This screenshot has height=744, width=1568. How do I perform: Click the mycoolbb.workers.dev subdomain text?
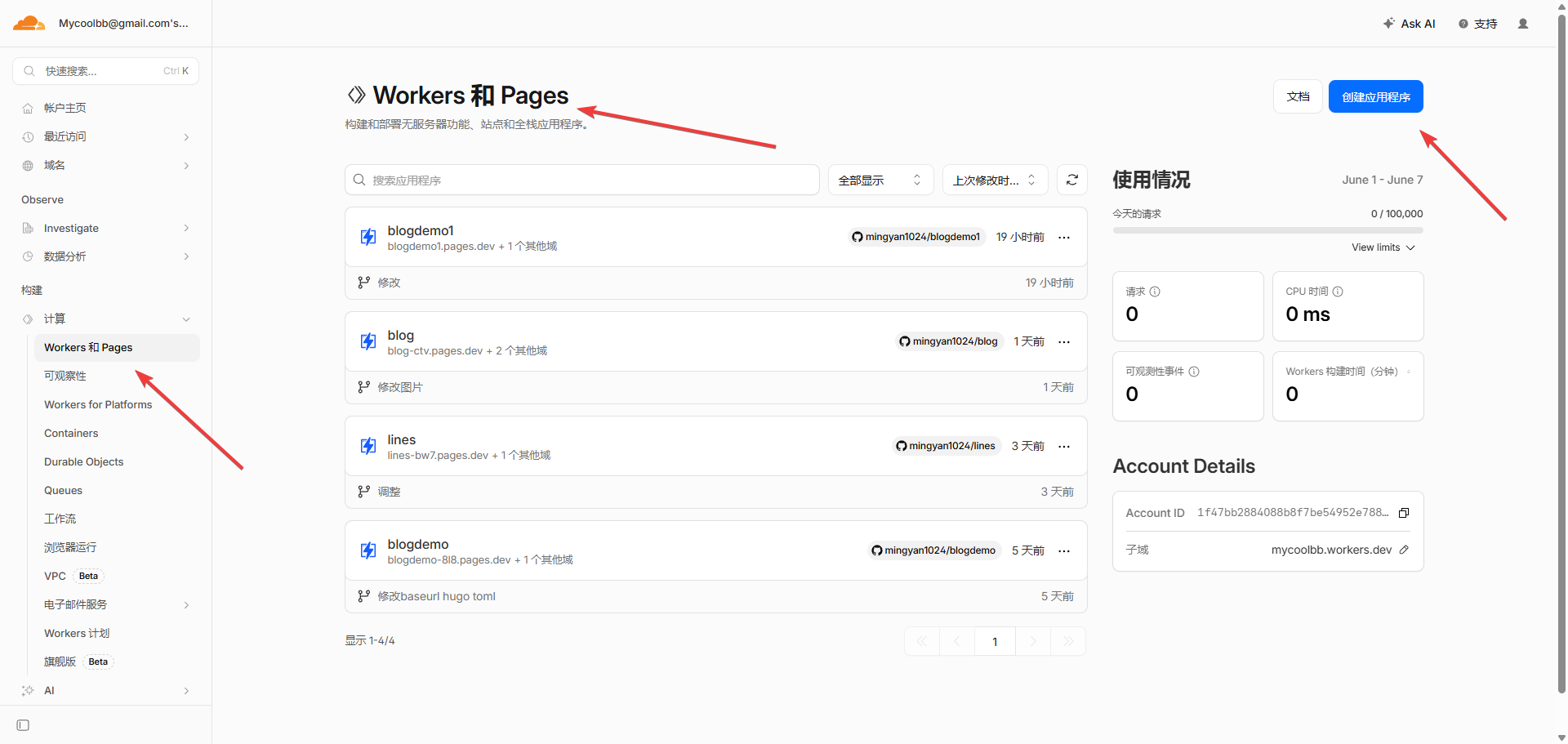1331,550
